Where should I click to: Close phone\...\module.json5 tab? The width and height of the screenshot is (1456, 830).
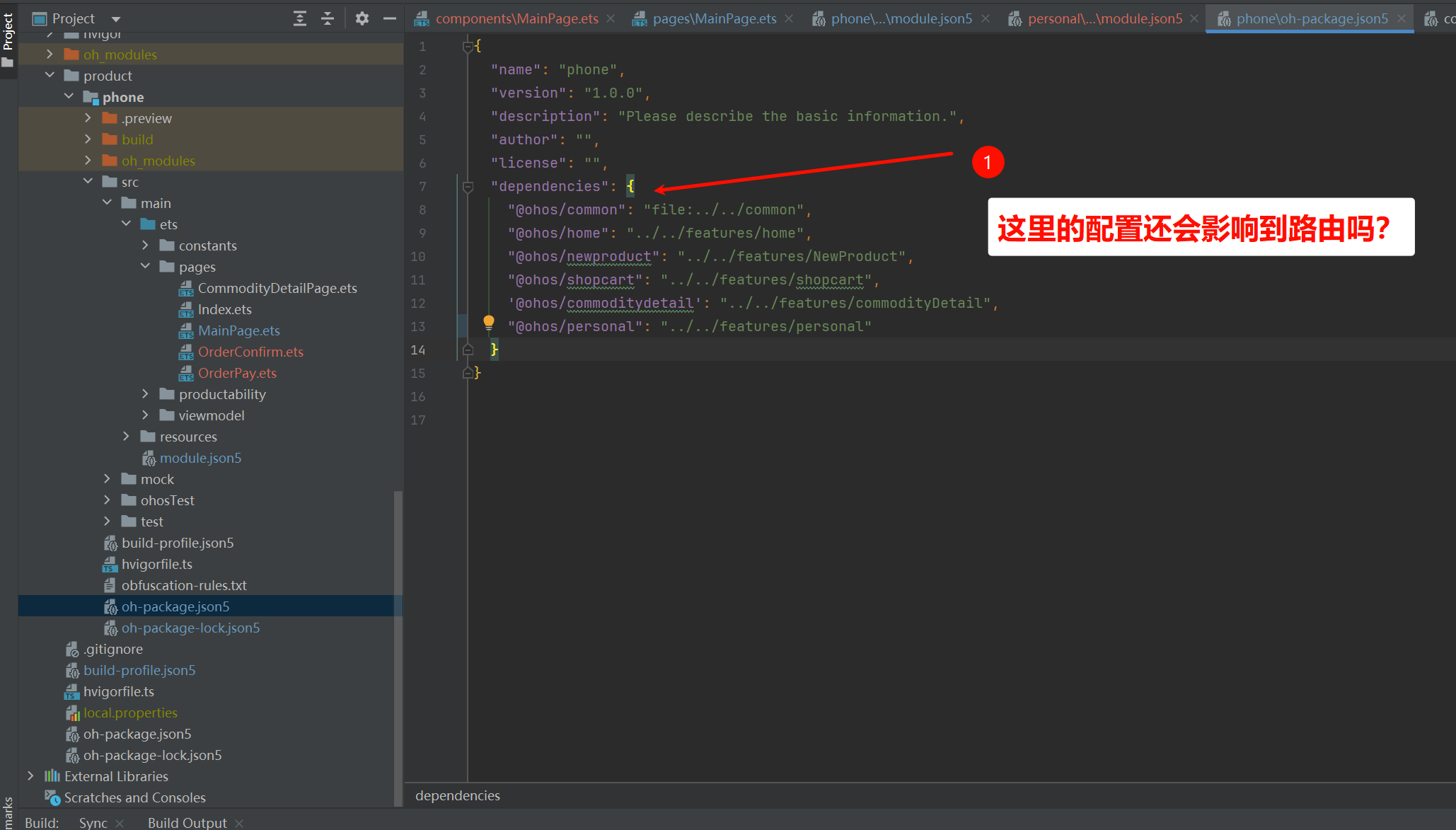(x=985, y=18)
